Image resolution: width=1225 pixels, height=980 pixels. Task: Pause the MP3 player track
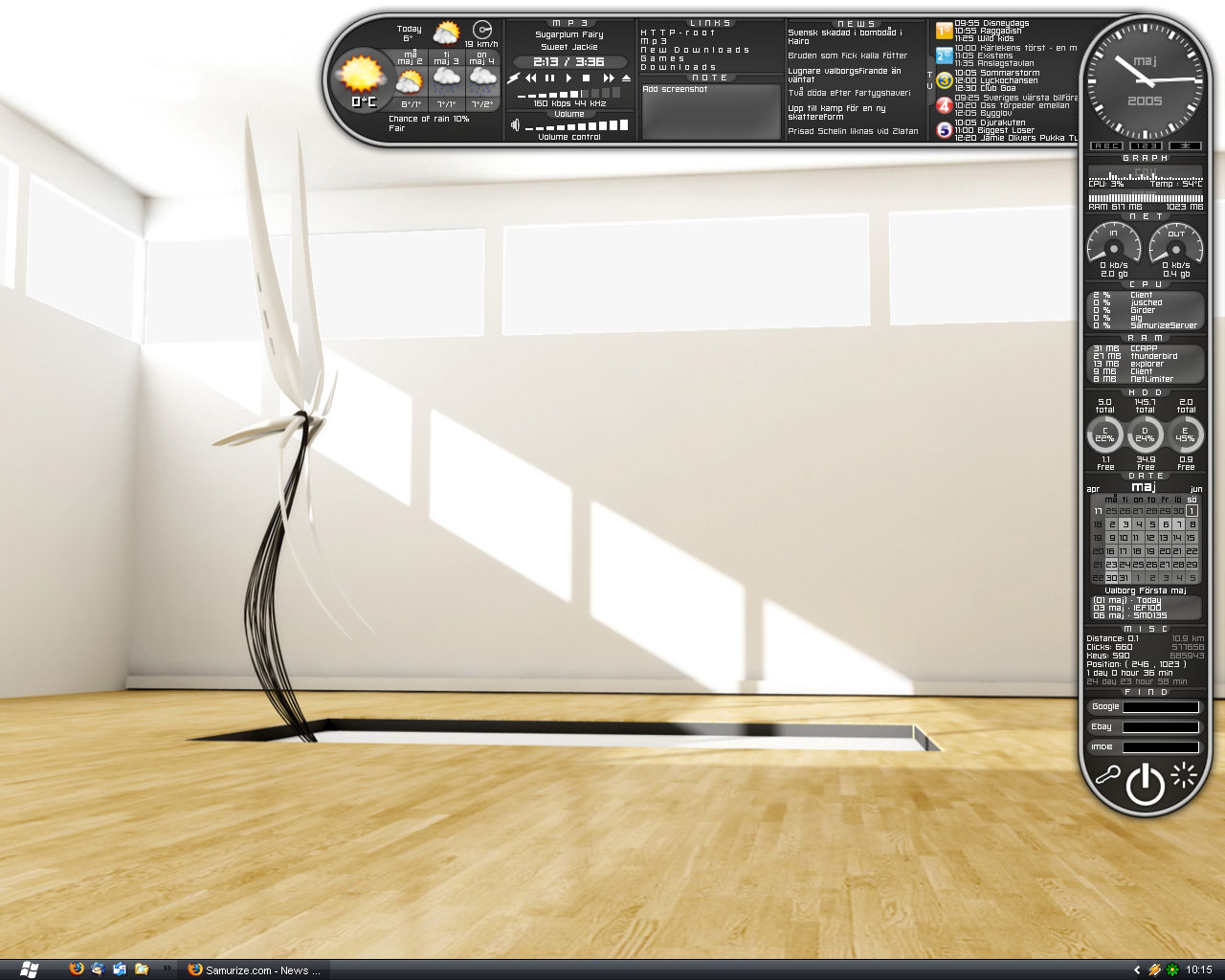549,78
